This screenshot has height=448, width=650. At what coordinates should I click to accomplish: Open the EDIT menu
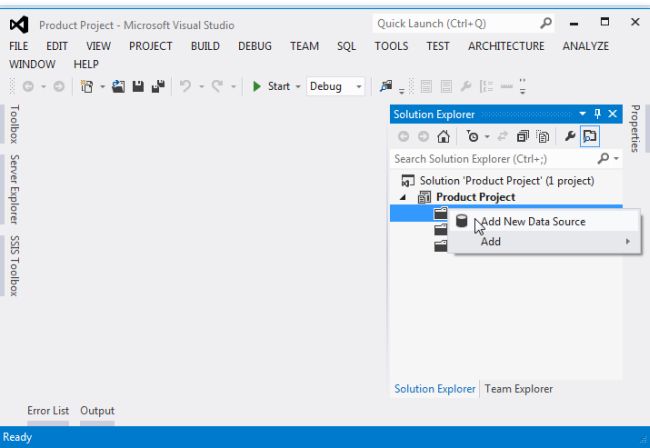tap(57, 46)
